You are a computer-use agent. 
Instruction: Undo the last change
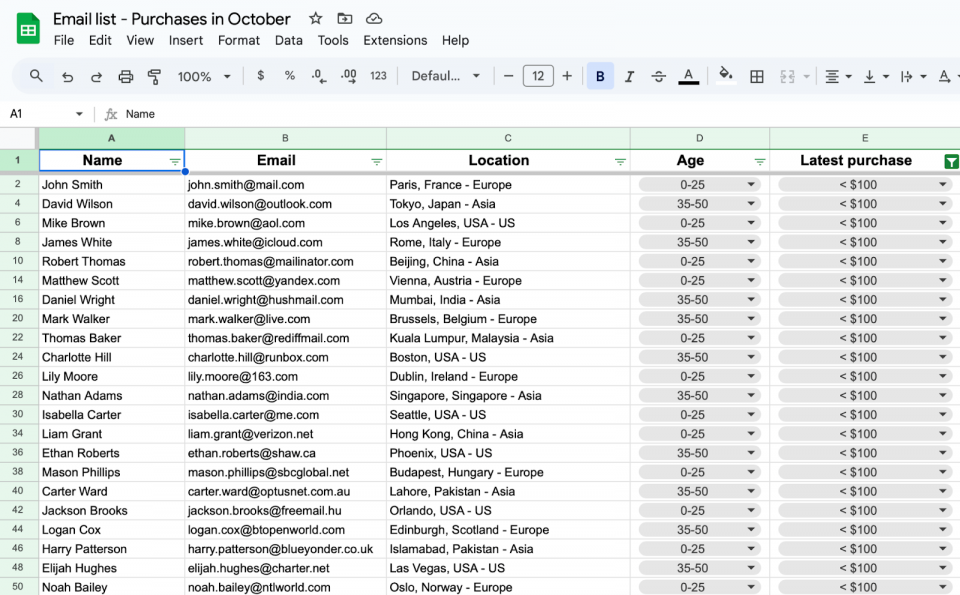(66, 75)
